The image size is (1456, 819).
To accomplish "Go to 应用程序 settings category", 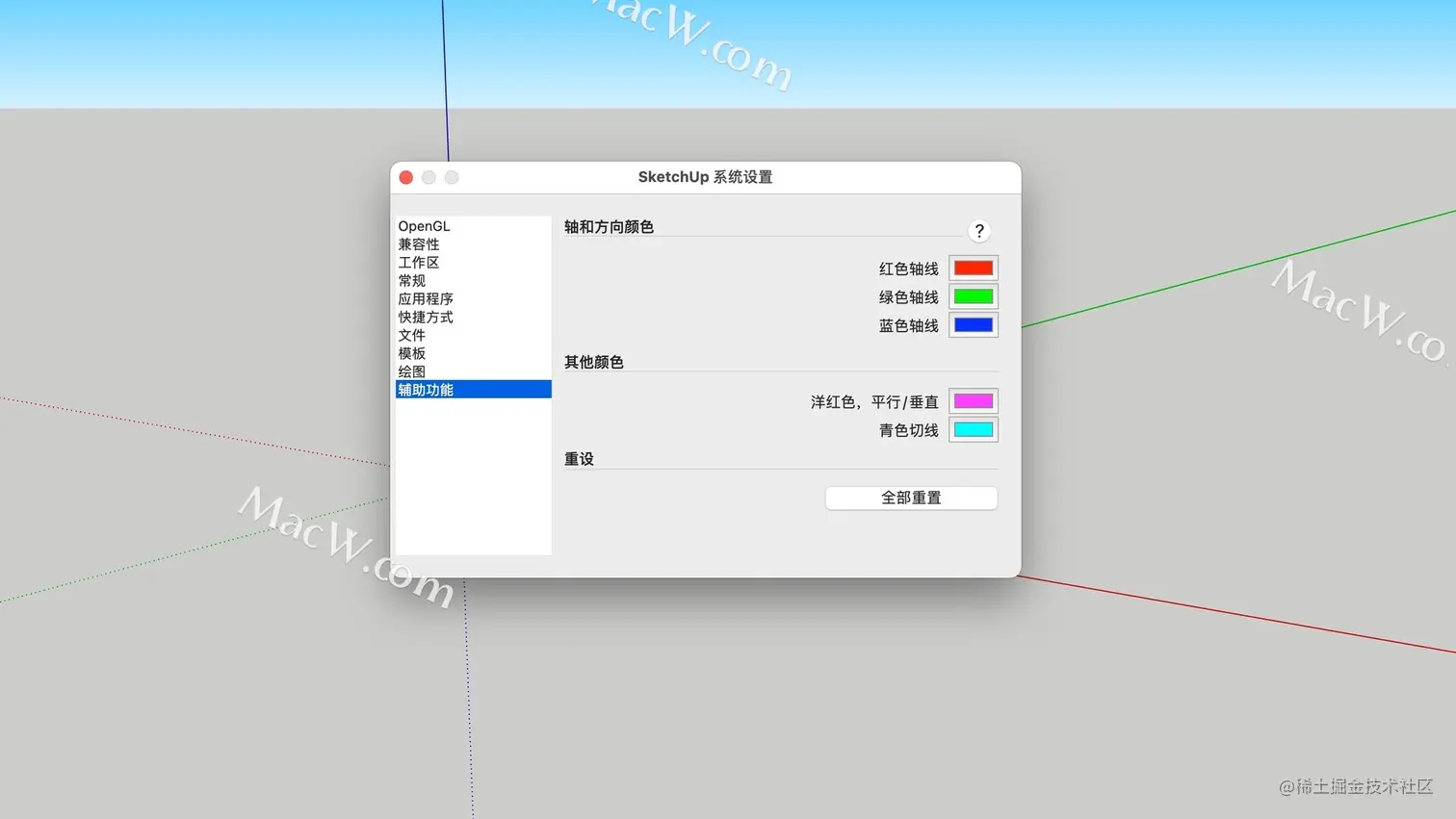I will (x=473, y=299).
